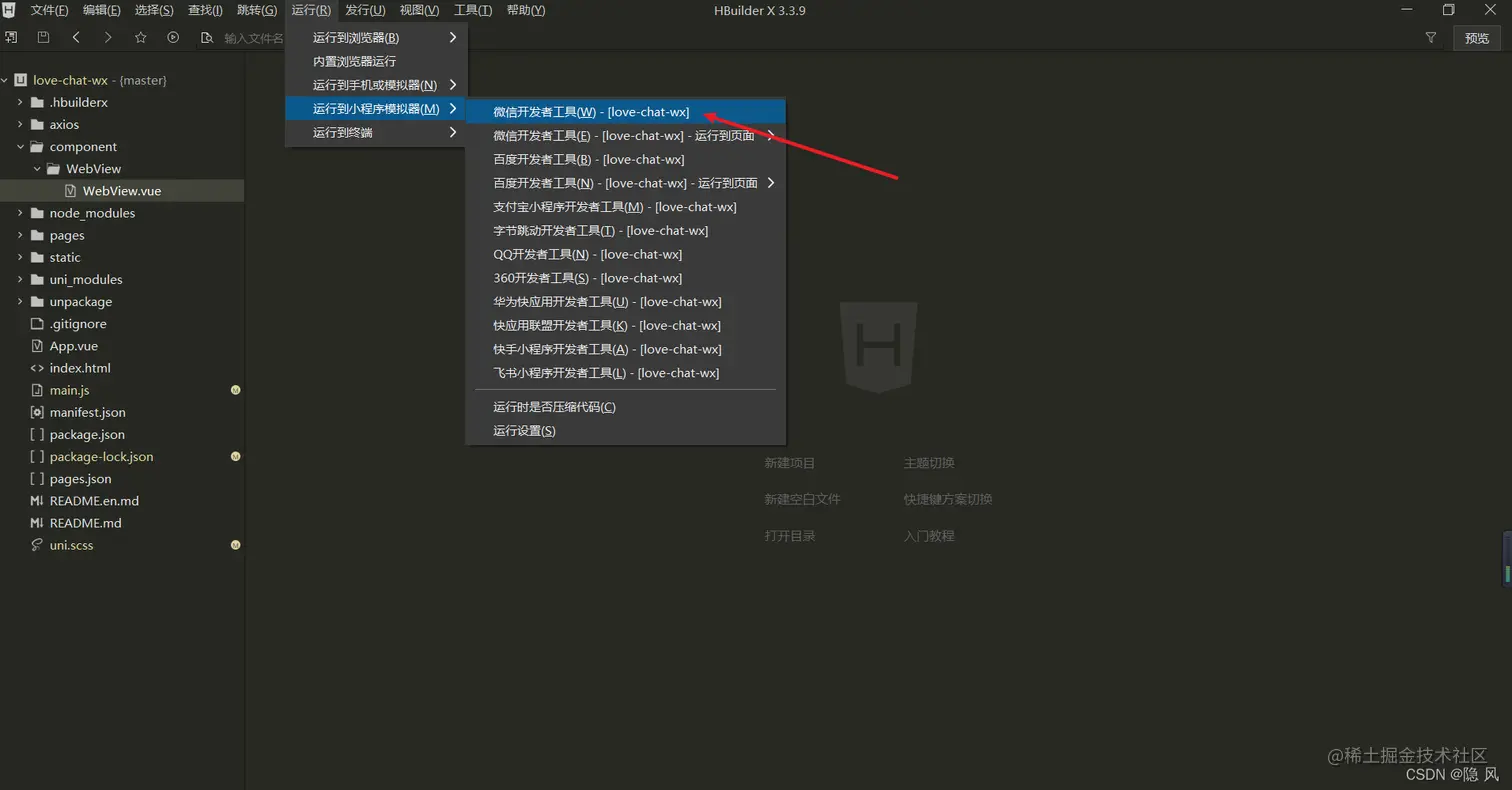1512x790 pixels.
Task: Click the package.json brackets icon
Action: [x=37, y=434]
